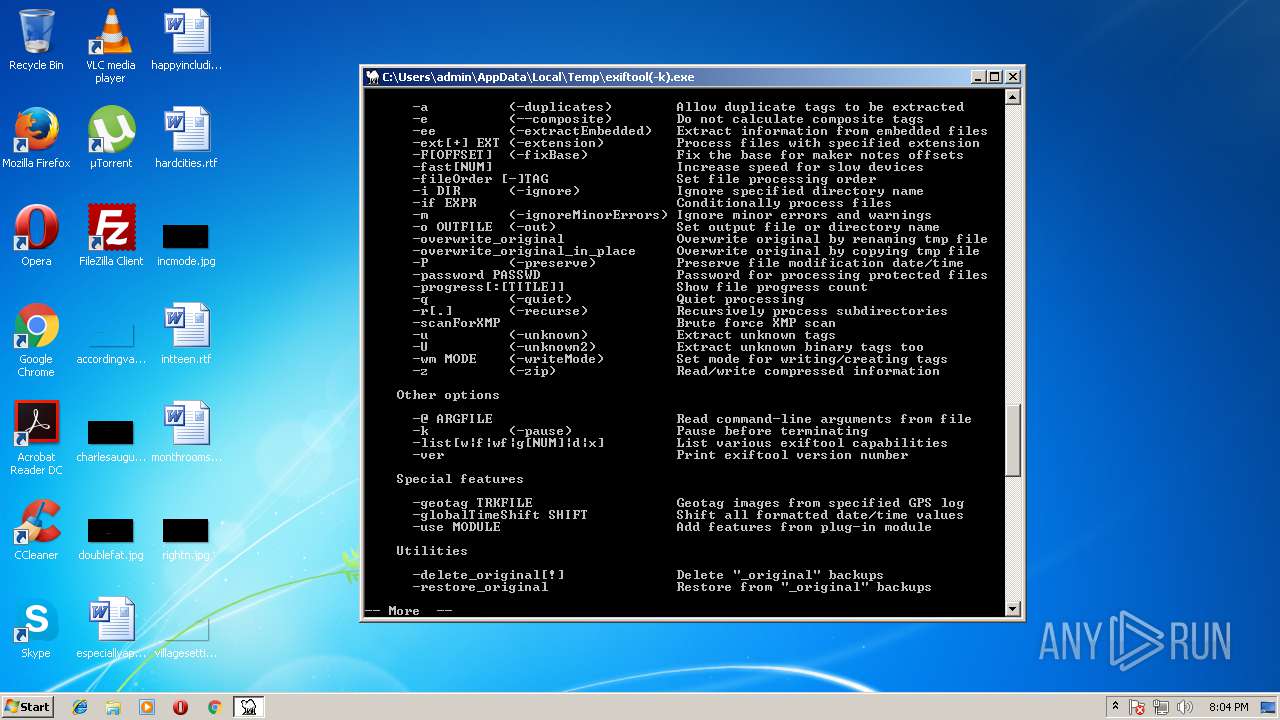Click the "-restore_original" option text
This screenshot has height=720, width=1280.
(480, 587)
